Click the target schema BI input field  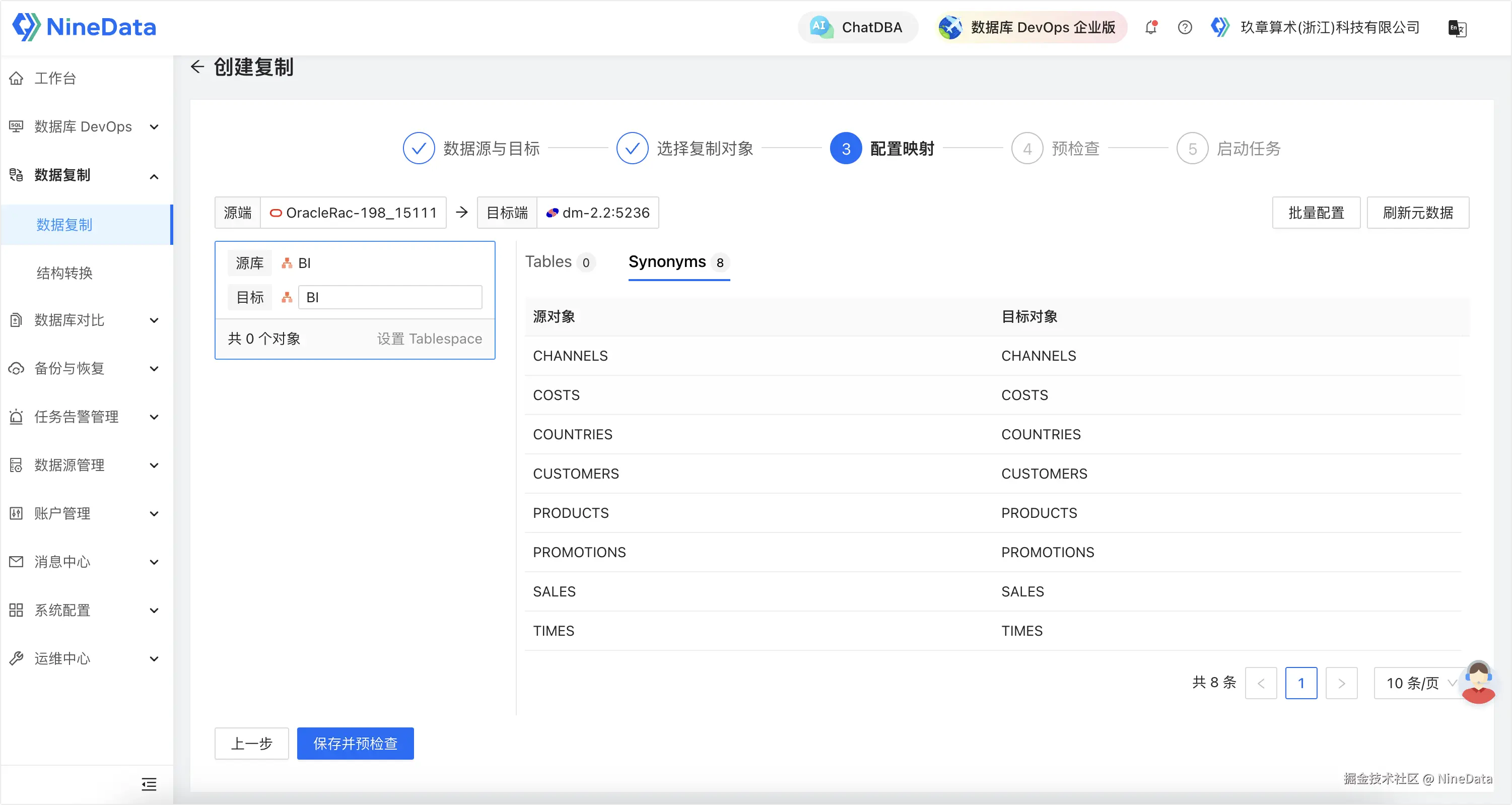coord(390,298)
